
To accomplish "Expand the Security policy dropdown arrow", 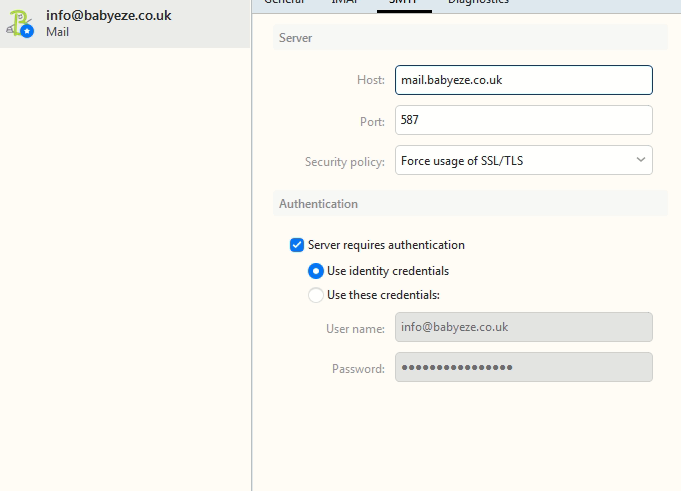I will coord(640,160).
